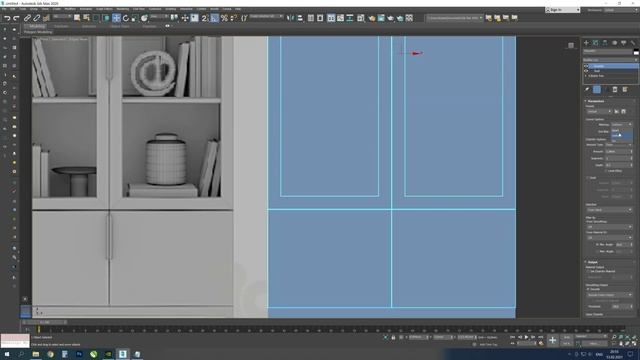This screenshot has height=360, width=640.
Task: Click Configure Modifier Sets icon
Action: (x=624, y=89)
